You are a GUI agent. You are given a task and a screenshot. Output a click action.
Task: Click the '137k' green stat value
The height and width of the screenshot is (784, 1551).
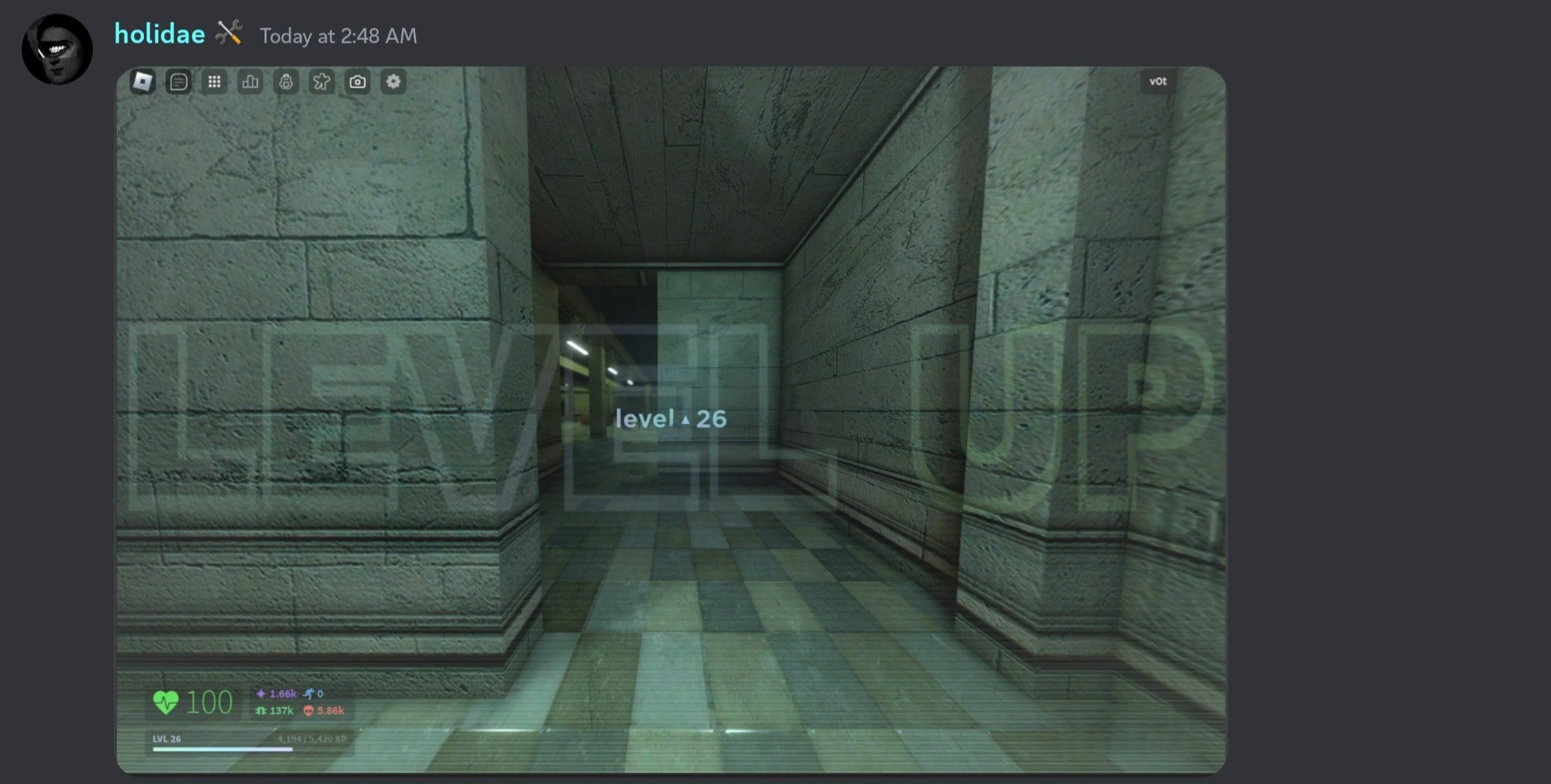pyautogui.click(x=281, y=710)
